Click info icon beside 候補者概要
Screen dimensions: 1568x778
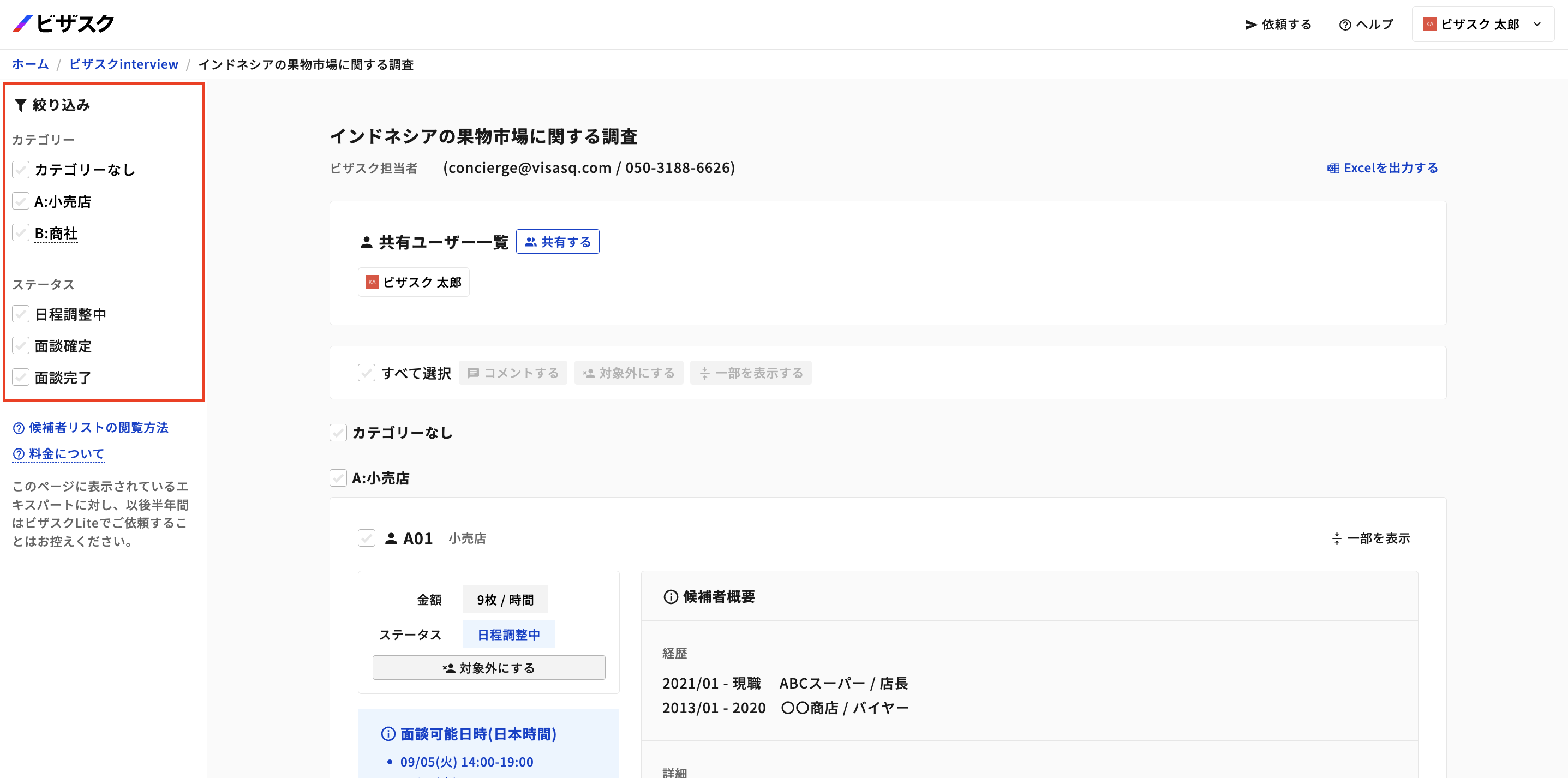click(670, 596)
